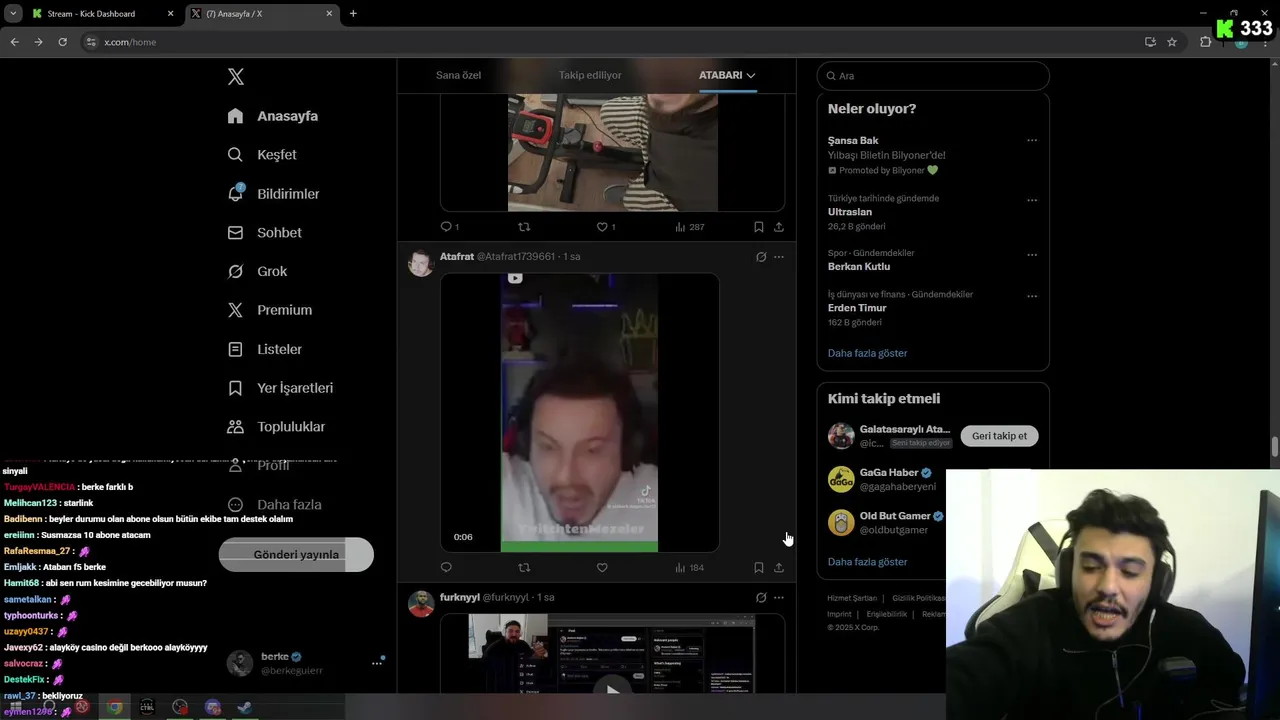The height and width of the screenshot is (720, 1280).
Task: Click the page vertical scrollbar
Action: (1274, 446)
